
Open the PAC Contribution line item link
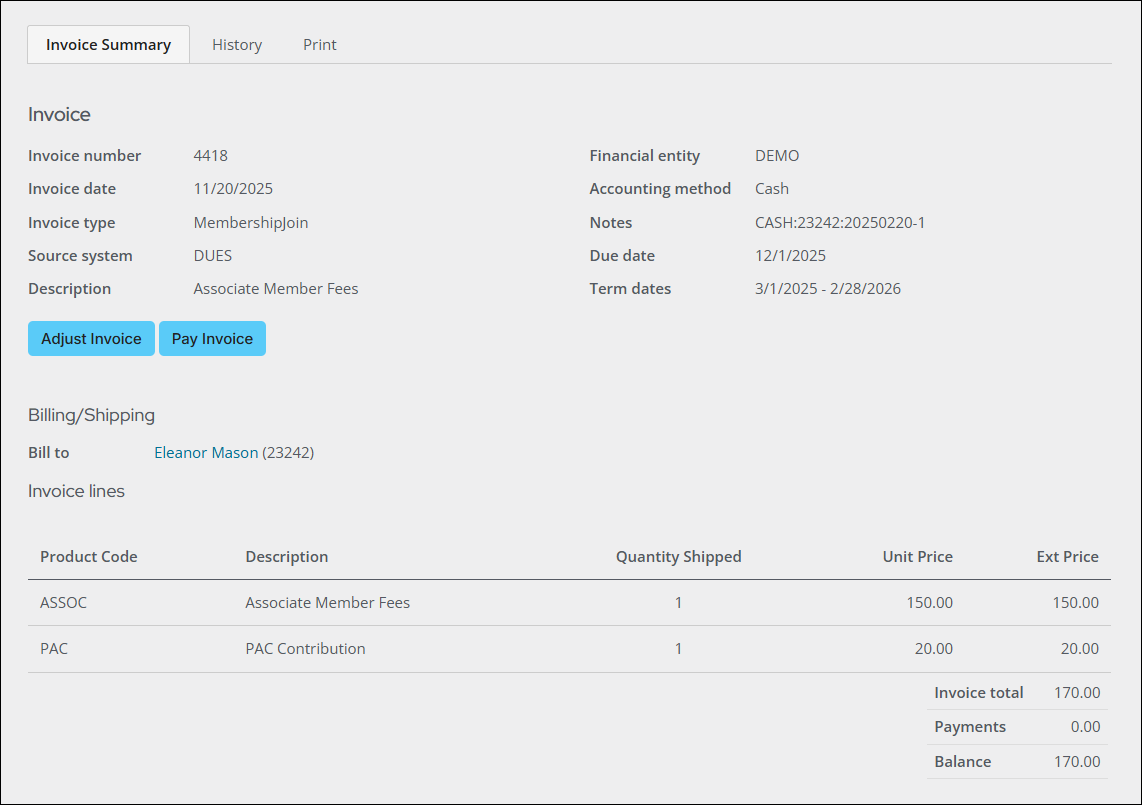click(305, 648)
